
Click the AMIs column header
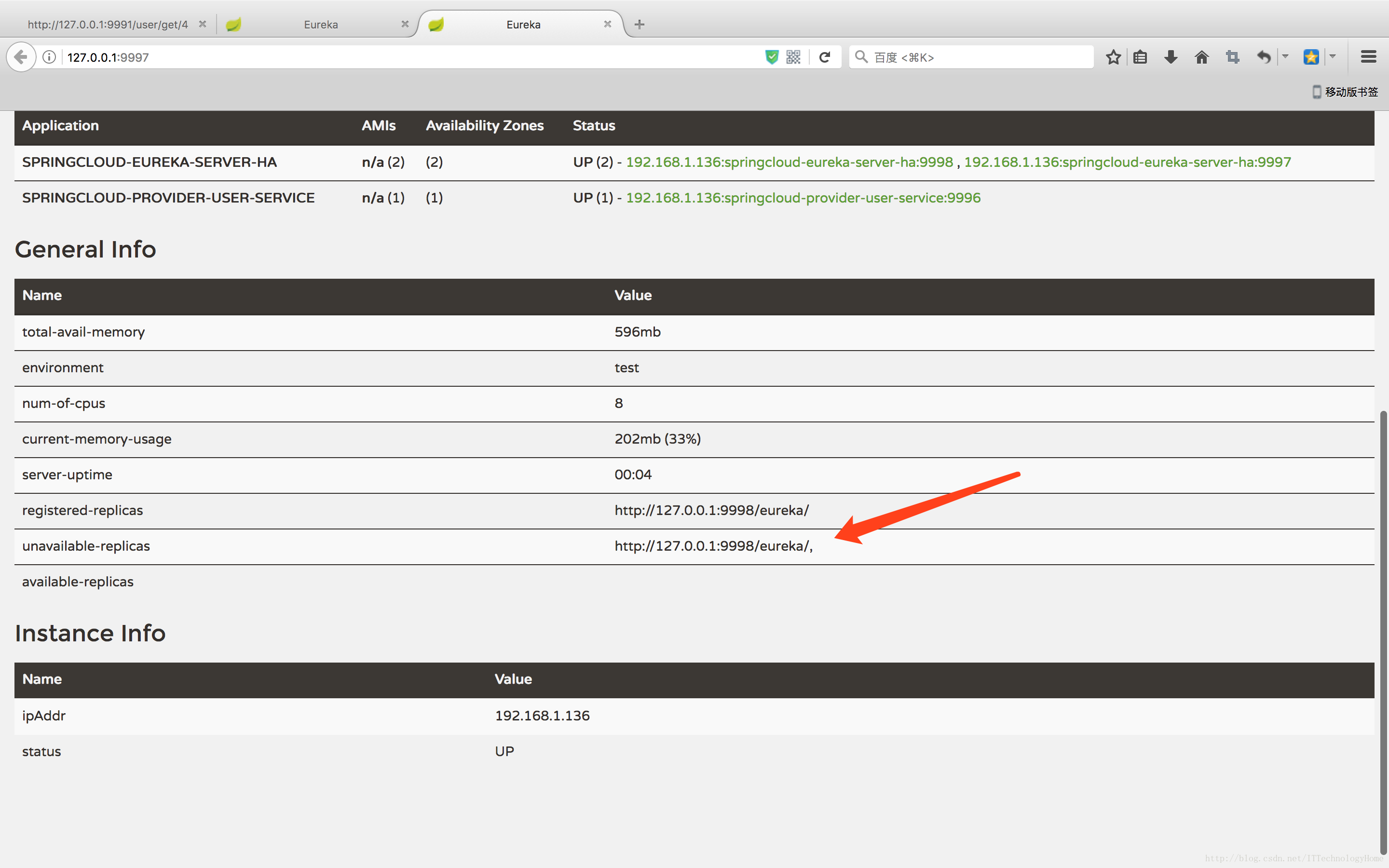coord(378,126)
